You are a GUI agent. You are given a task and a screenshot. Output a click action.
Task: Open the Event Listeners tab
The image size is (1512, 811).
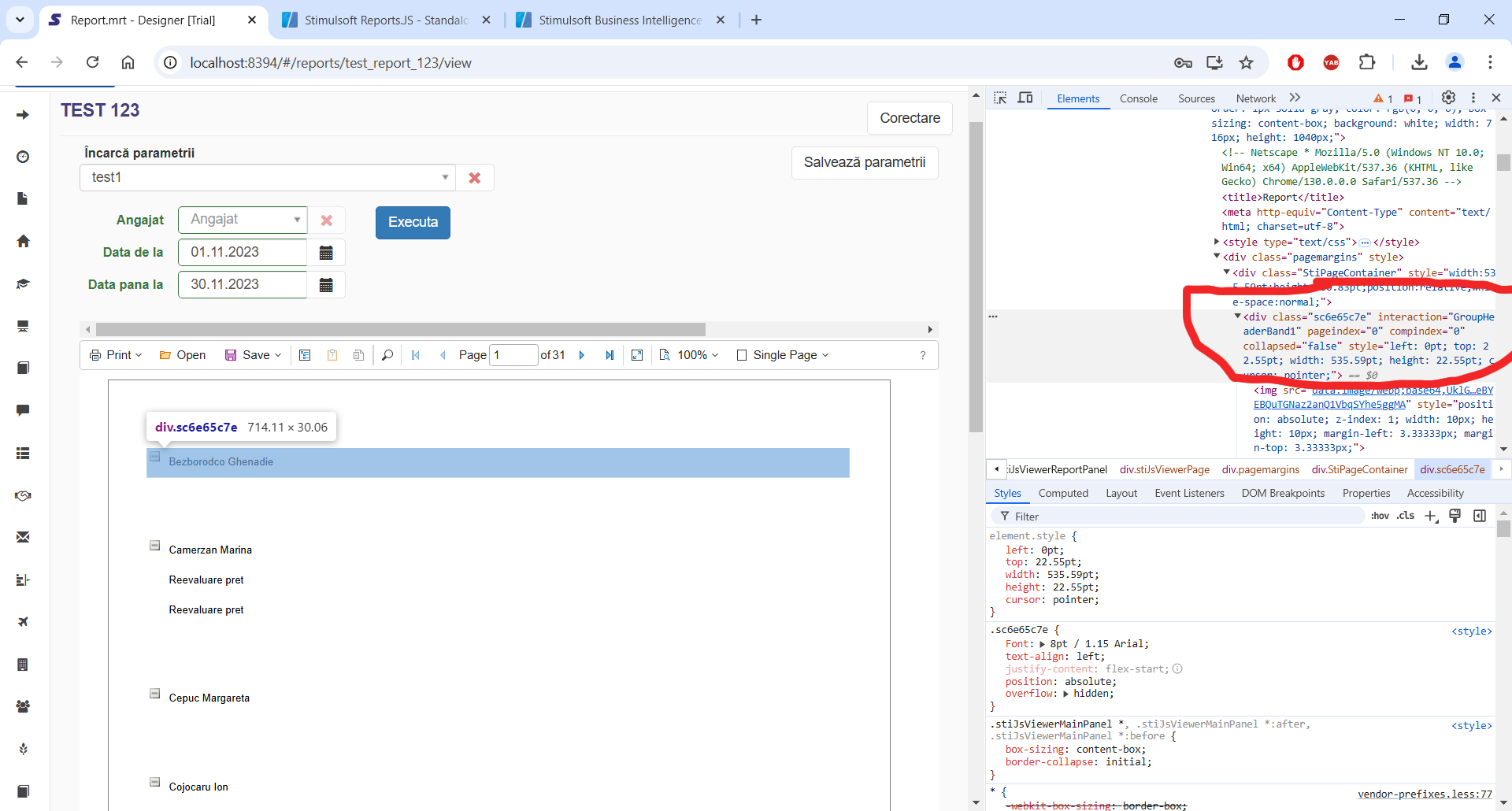coord(1189,493)
